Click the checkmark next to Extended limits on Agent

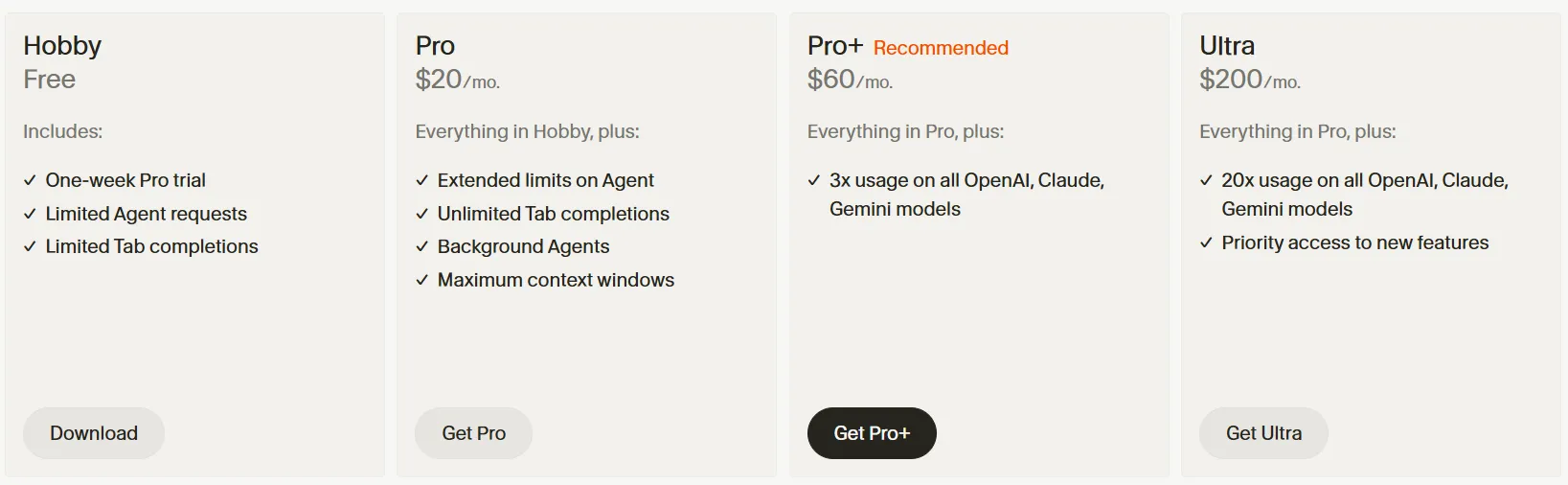[x=421, y=180]
